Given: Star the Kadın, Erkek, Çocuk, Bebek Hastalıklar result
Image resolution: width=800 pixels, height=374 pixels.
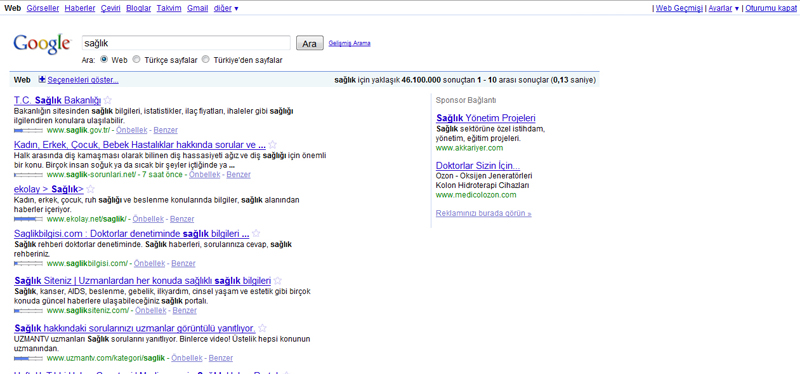Looking at the screenshot, I should pos(273,144).
